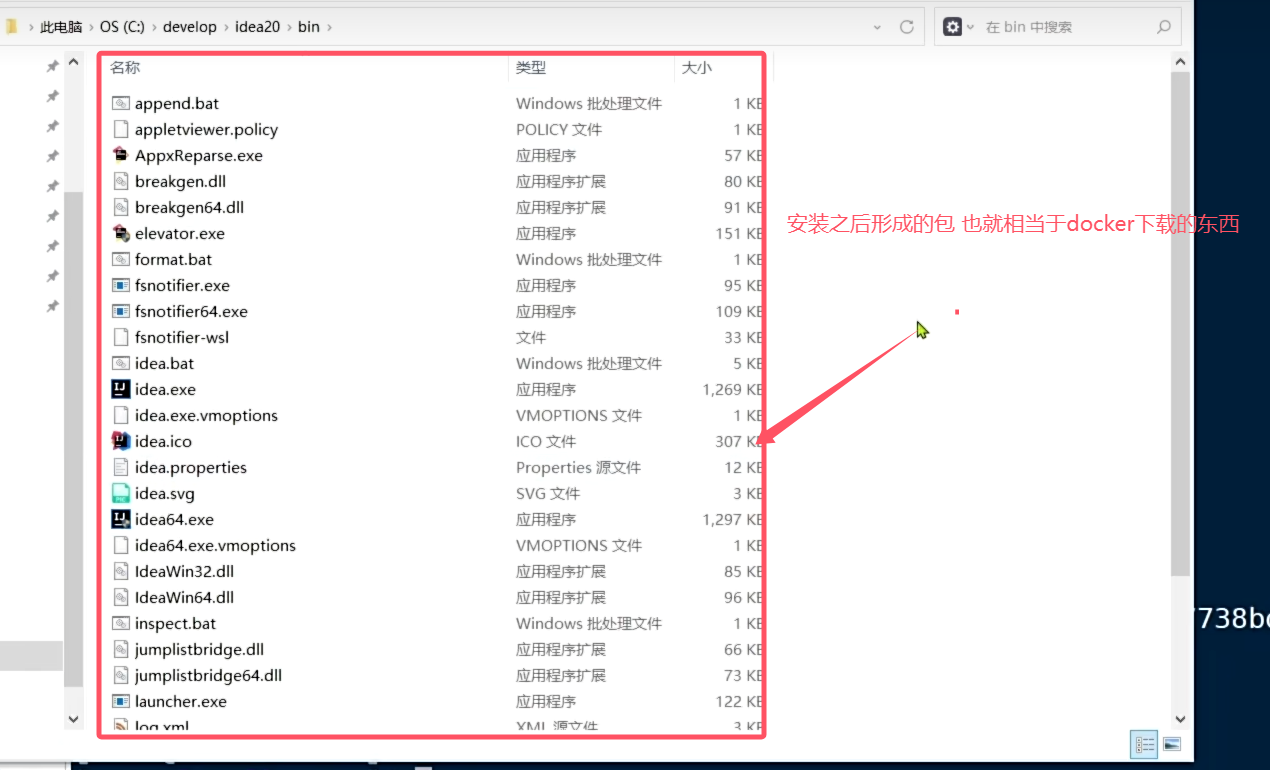Click the fsnotifier-wsl file icon
This screenshot has width=1270, height=770.
(121, 337)
